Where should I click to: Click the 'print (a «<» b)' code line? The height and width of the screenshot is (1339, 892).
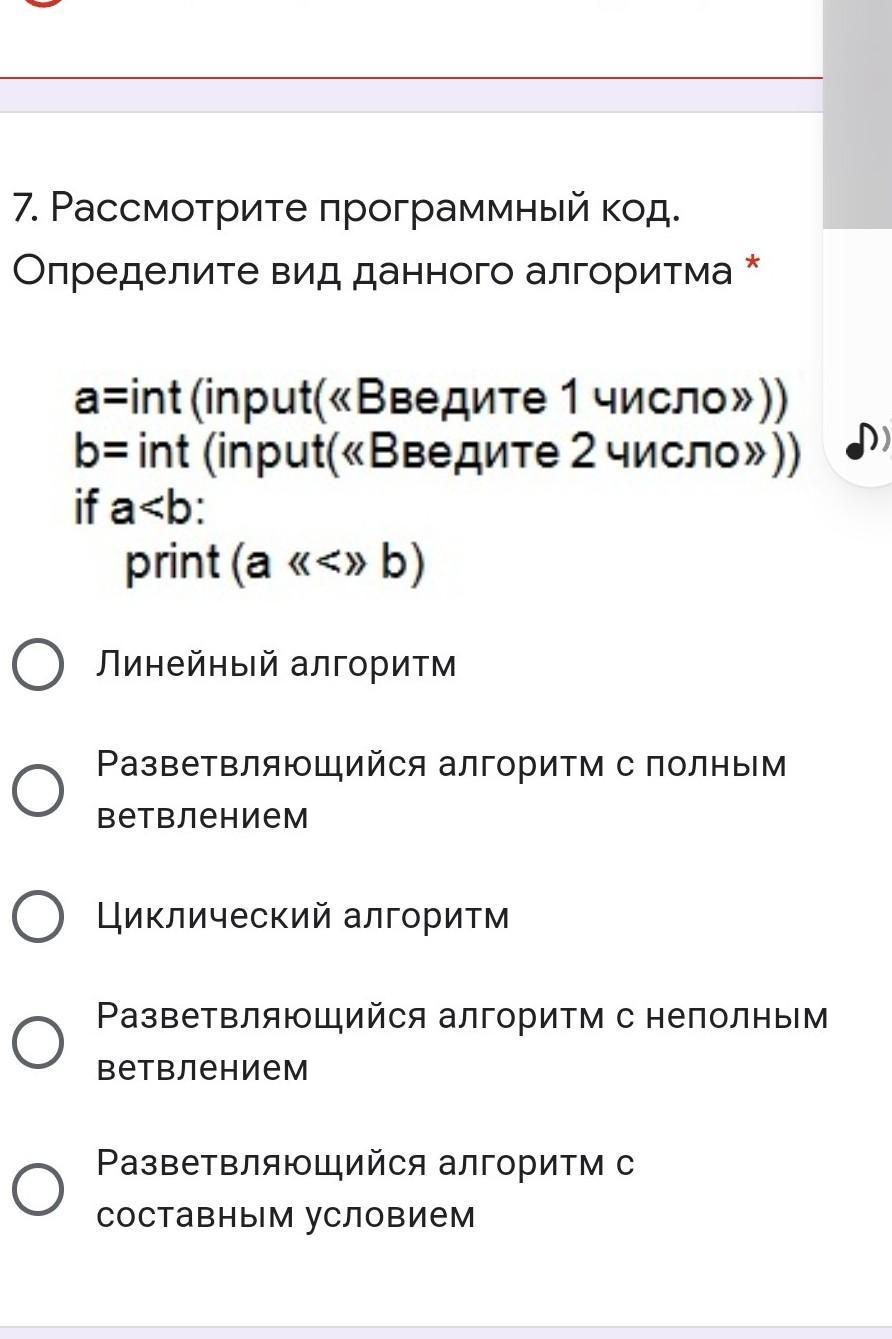coord(274,565)
